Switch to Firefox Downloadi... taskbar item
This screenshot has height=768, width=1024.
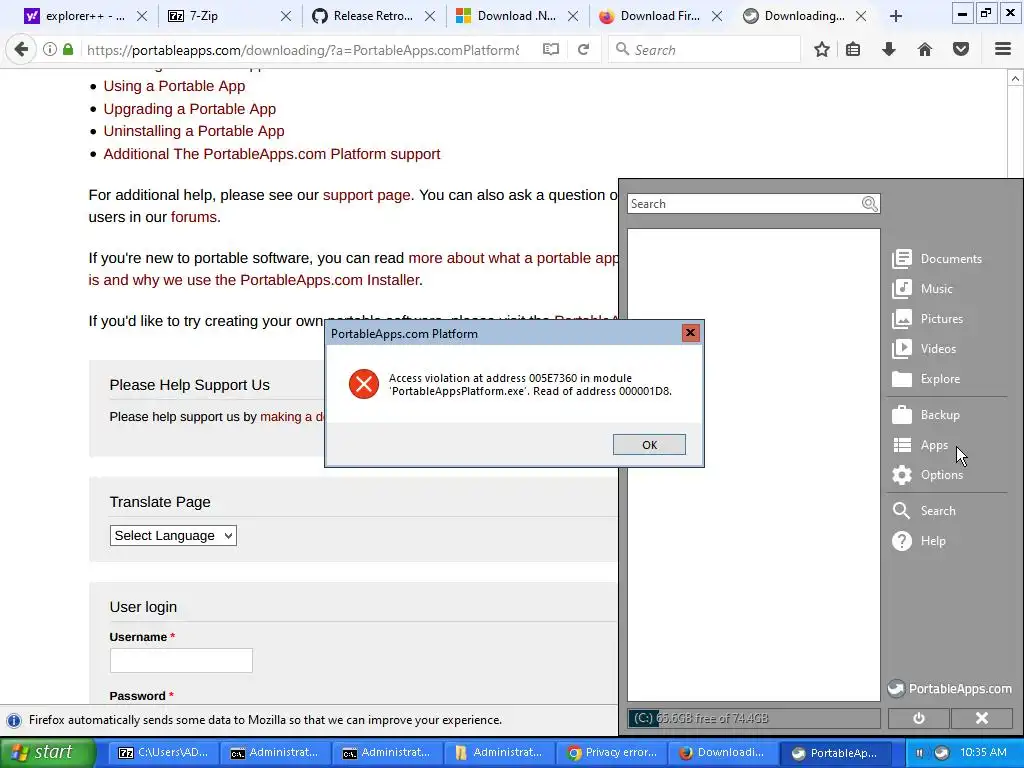pyautogui.click(x=723, y=753)
